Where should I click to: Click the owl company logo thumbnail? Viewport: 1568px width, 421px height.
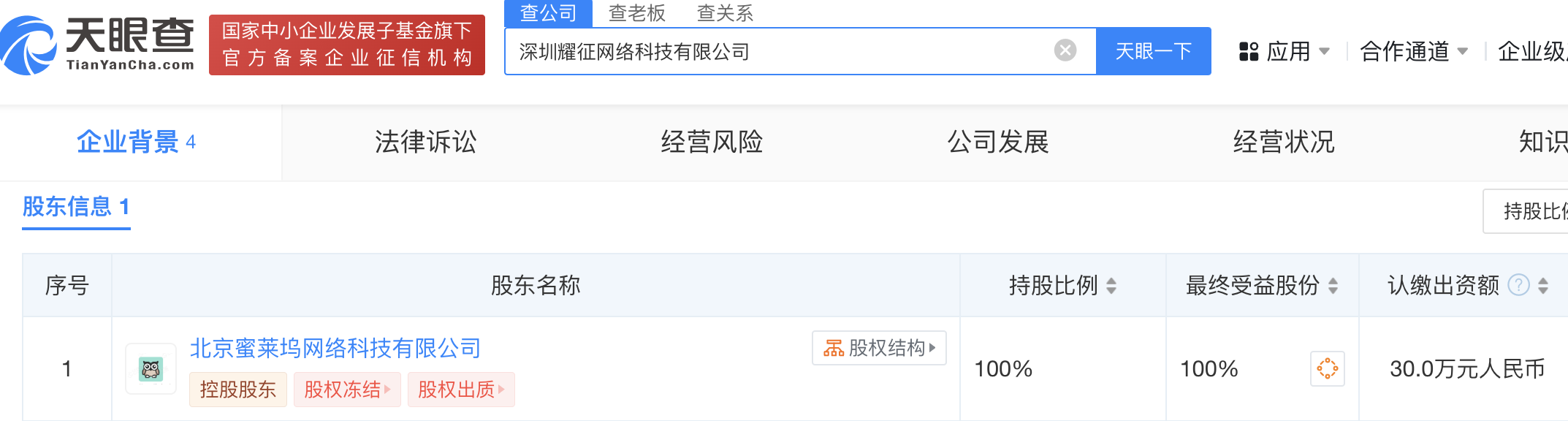point(151,369)
